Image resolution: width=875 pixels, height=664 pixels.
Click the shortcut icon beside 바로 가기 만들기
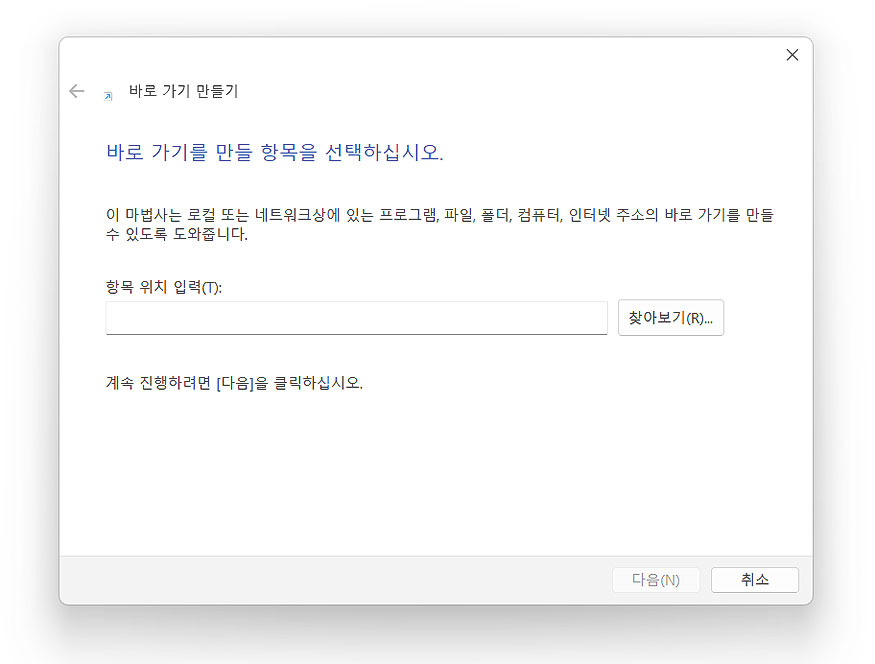pyautogui.click(x=108, y=96)
